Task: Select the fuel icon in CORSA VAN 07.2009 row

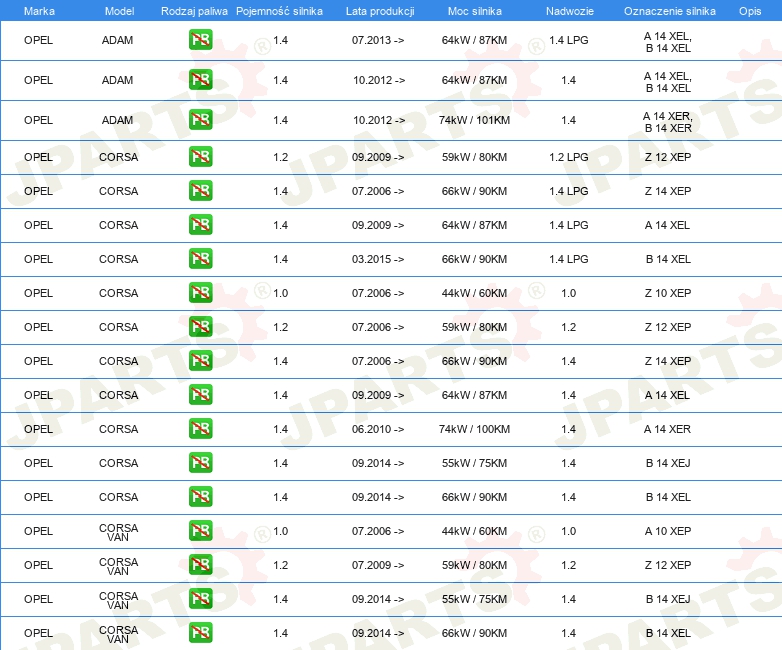Action: point(200,565)
